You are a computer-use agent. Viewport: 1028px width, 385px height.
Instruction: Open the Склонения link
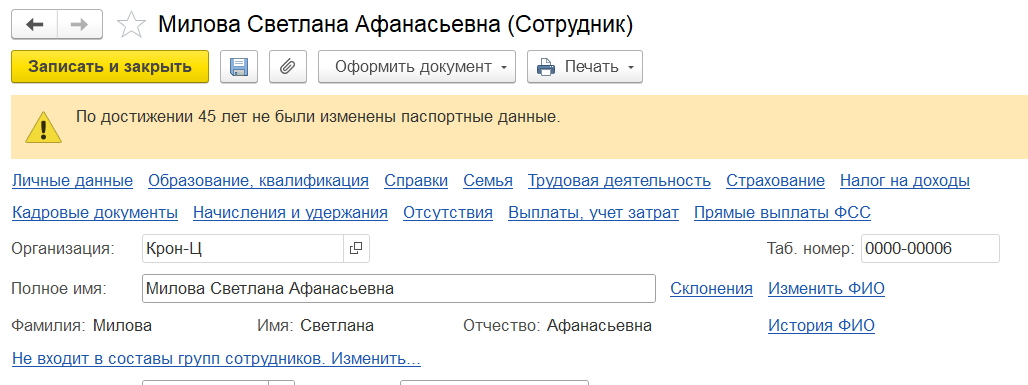[711, 289]
